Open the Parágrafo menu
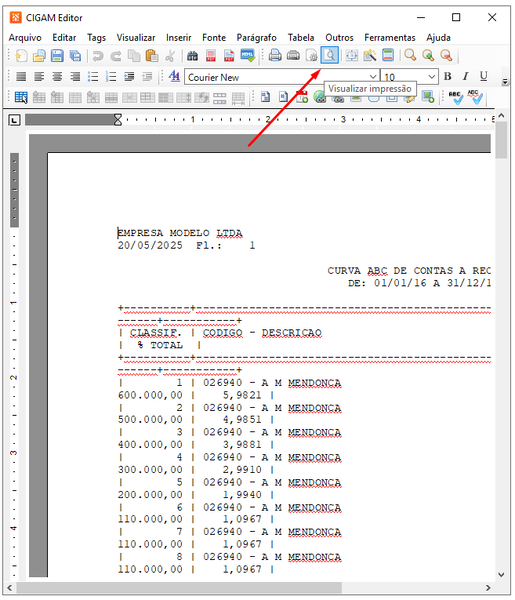515x600 pixels. click(x=256, y=38)
